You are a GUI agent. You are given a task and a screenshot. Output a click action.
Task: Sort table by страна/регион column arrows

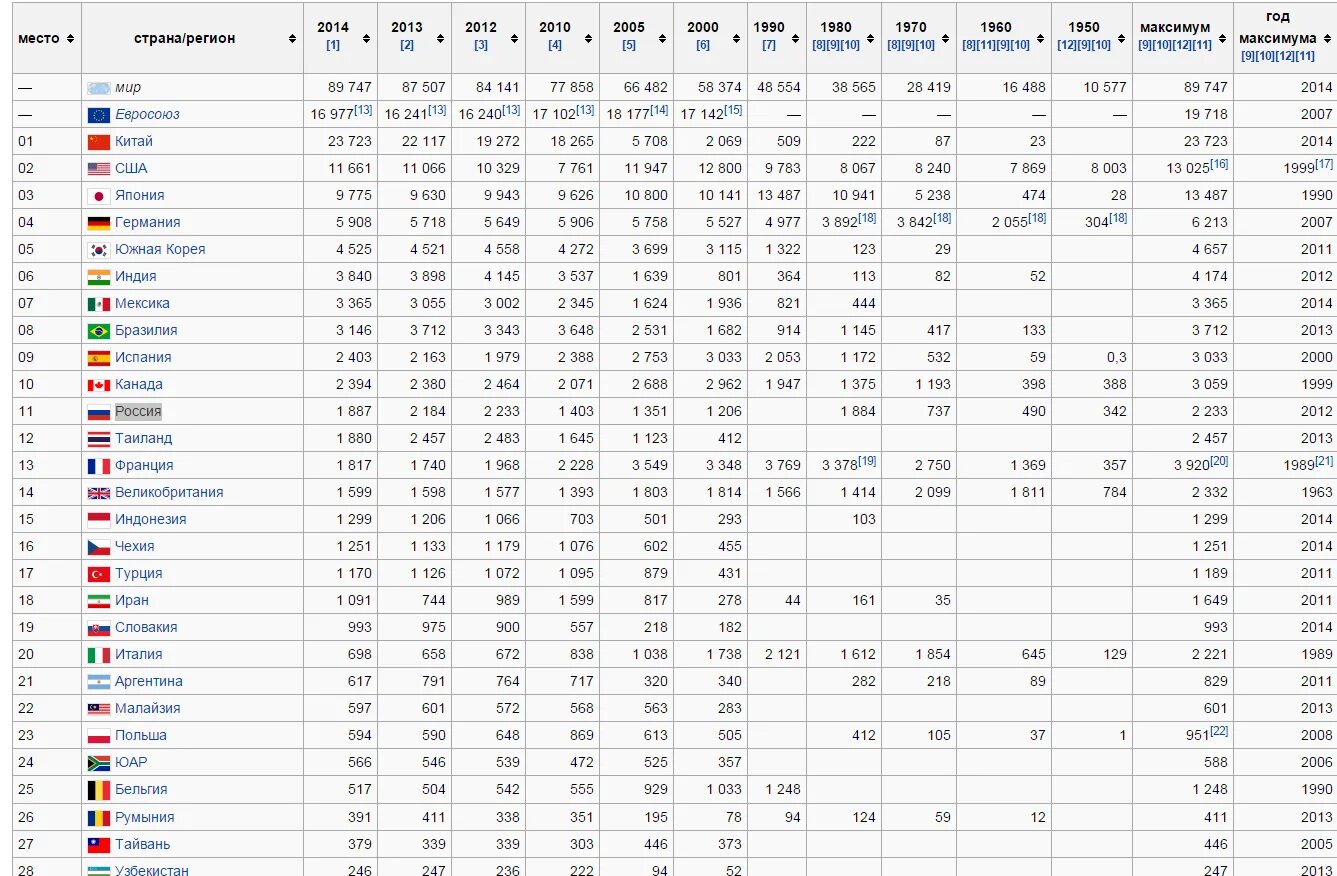click(292, 38)
